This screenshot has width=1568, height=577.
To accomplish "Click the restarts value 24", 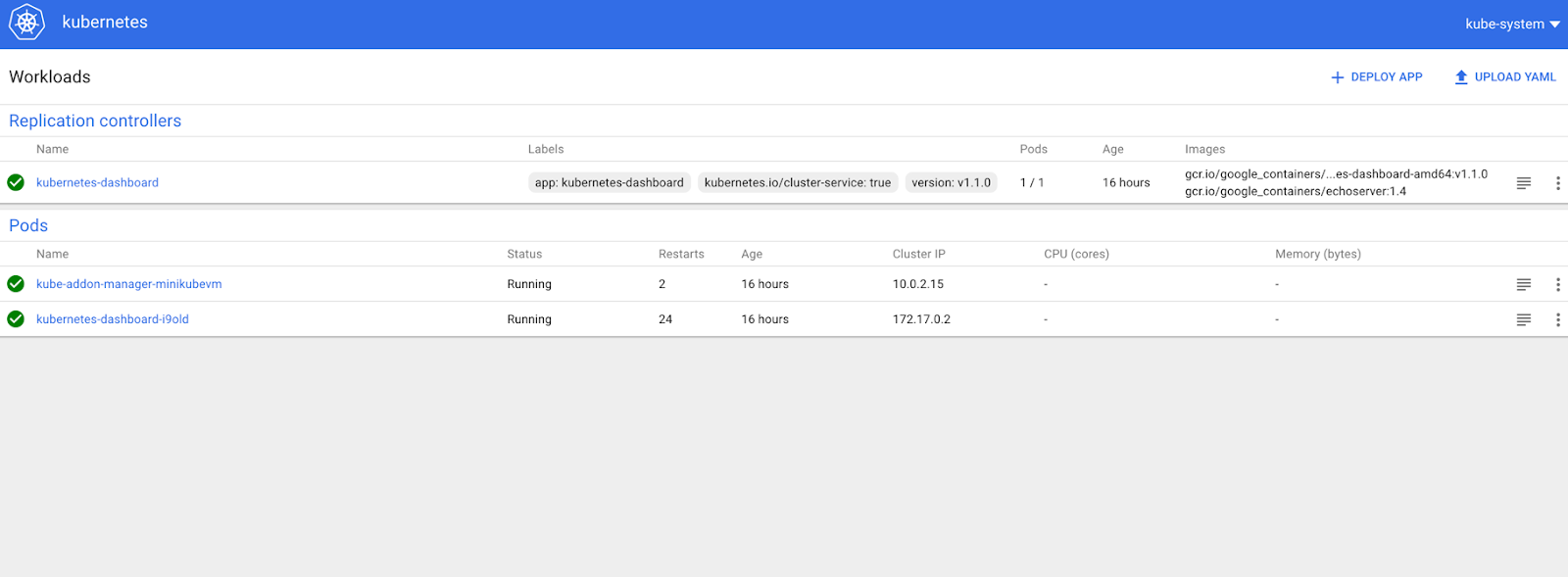I will [x=665, y=319].
